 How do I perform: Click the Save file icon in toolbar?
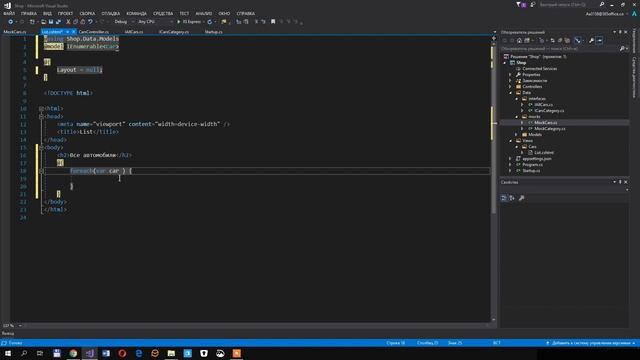point(51,22)
